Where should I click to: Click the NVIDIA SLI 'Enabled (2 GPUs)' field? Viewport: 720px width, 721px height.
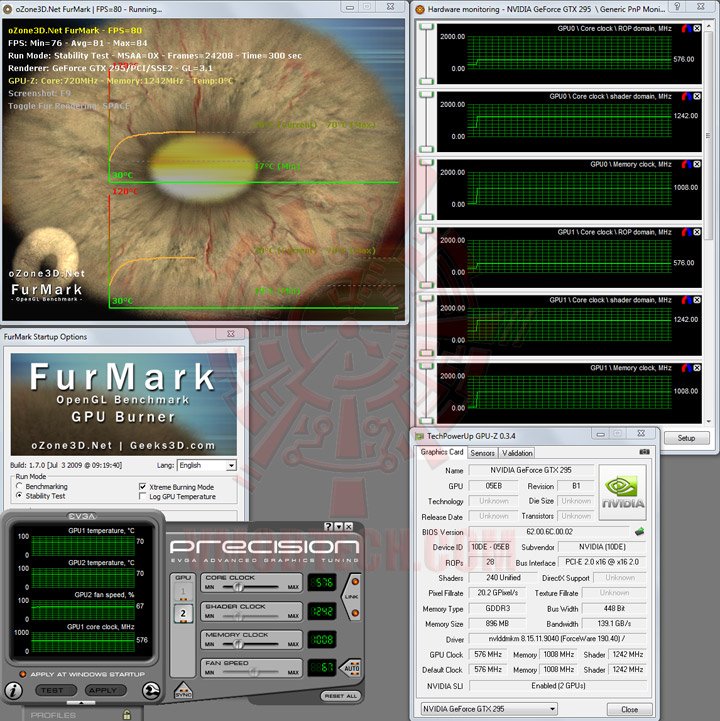pos(558,685)
